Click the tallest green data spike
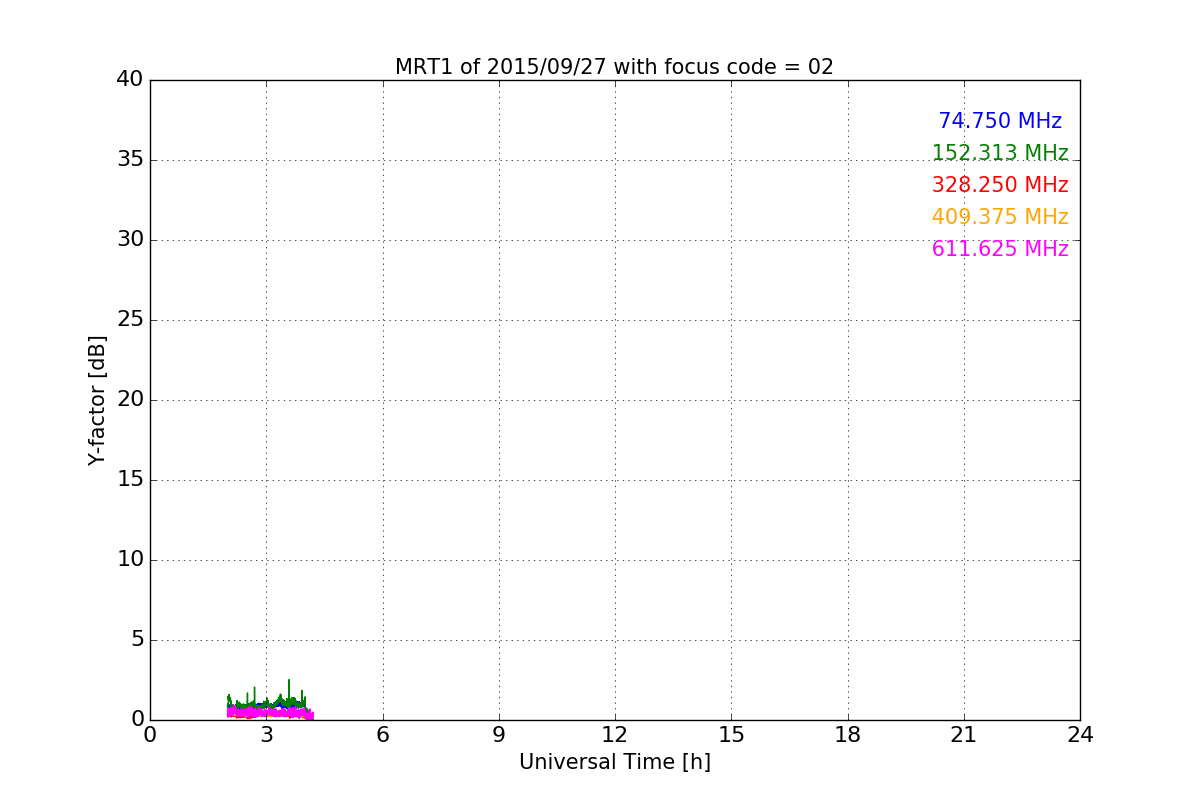1200x800 pixels. pos(289,690)
